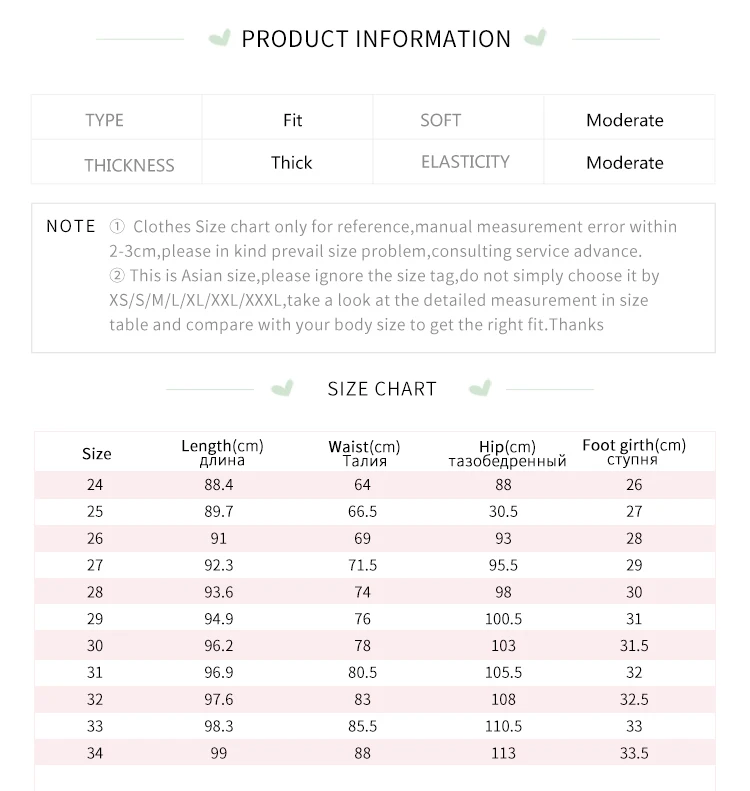Click the Waist(cm) column header
Screen dimensions: 750x791
coord(364,453)
